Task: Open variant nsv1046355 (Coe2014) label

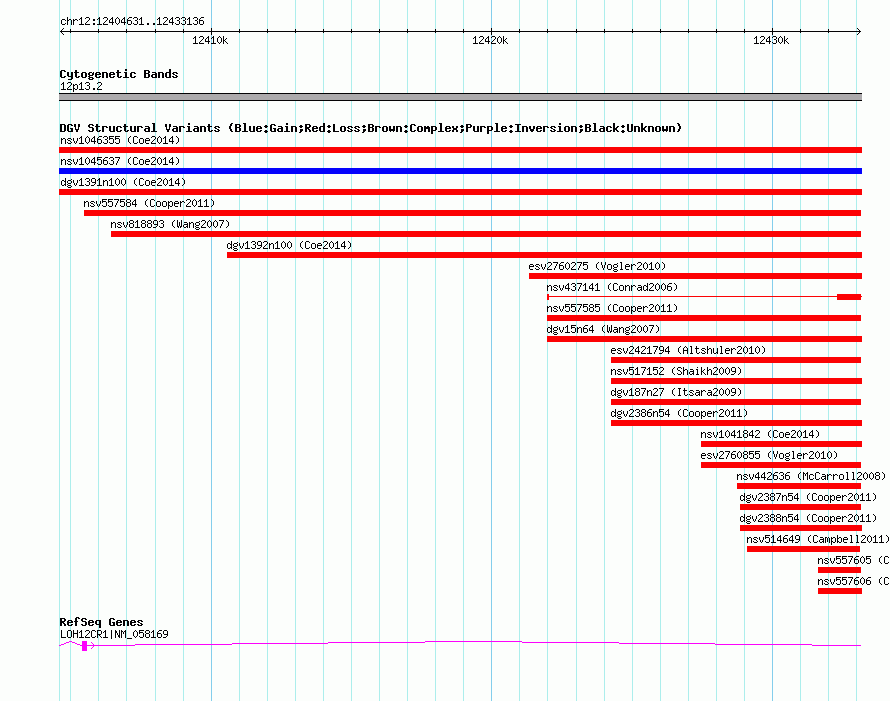Action: pyautogui.click(x=120, y=140)
